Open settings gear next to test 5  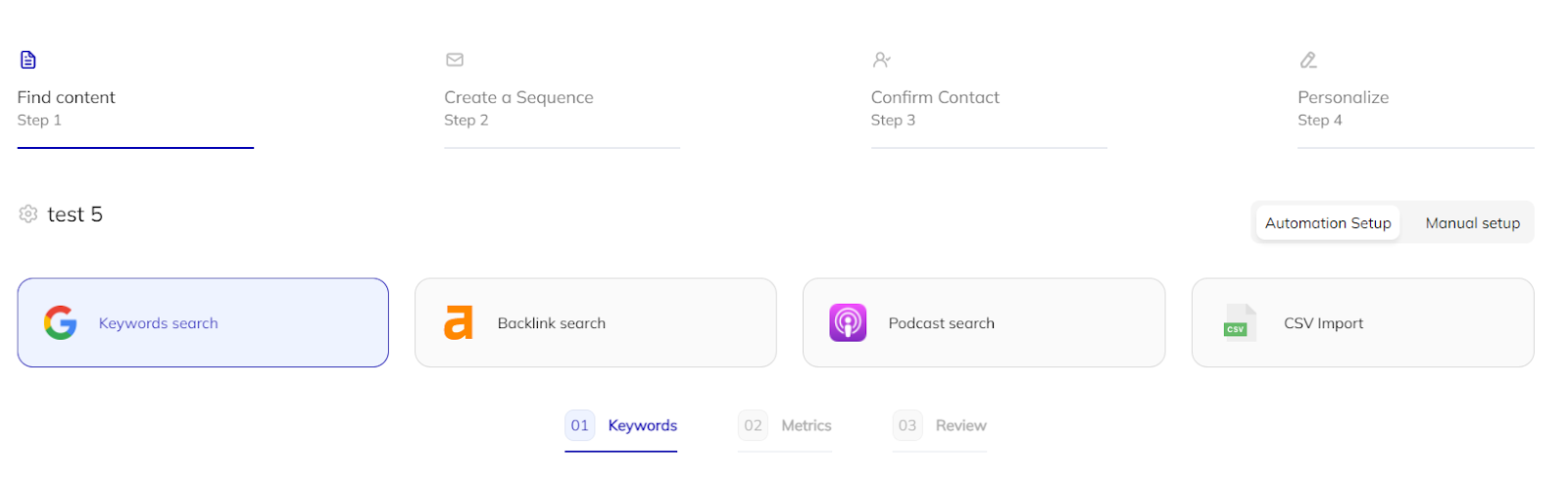point(28,214)
